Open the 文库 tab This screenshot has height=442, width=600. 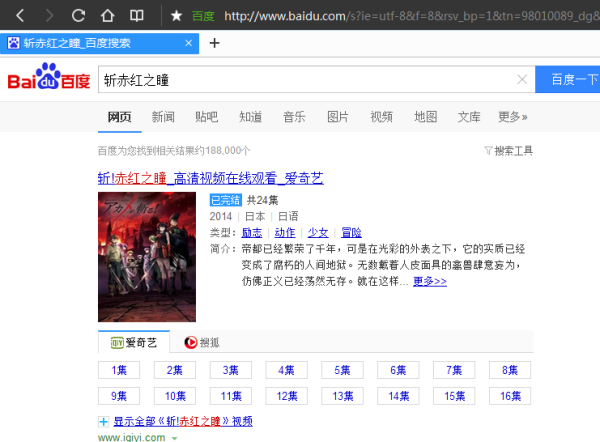tap(469, 117)
